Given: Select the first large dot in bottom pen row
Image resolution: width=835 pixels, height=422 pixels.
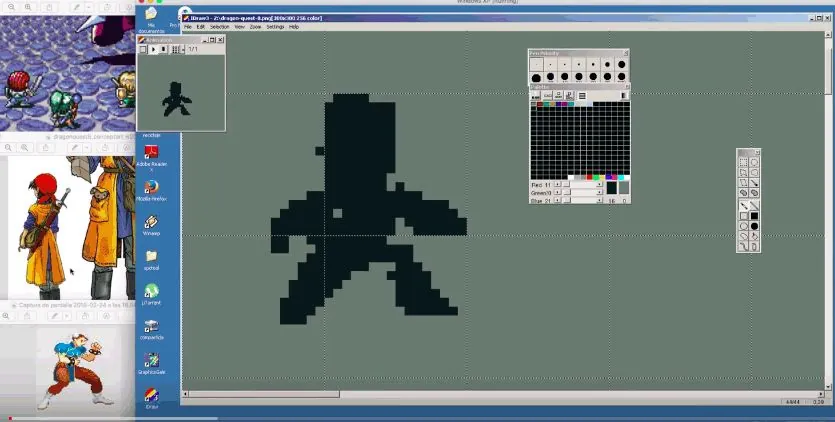Looking at the screenshot, I should point(536,78).
